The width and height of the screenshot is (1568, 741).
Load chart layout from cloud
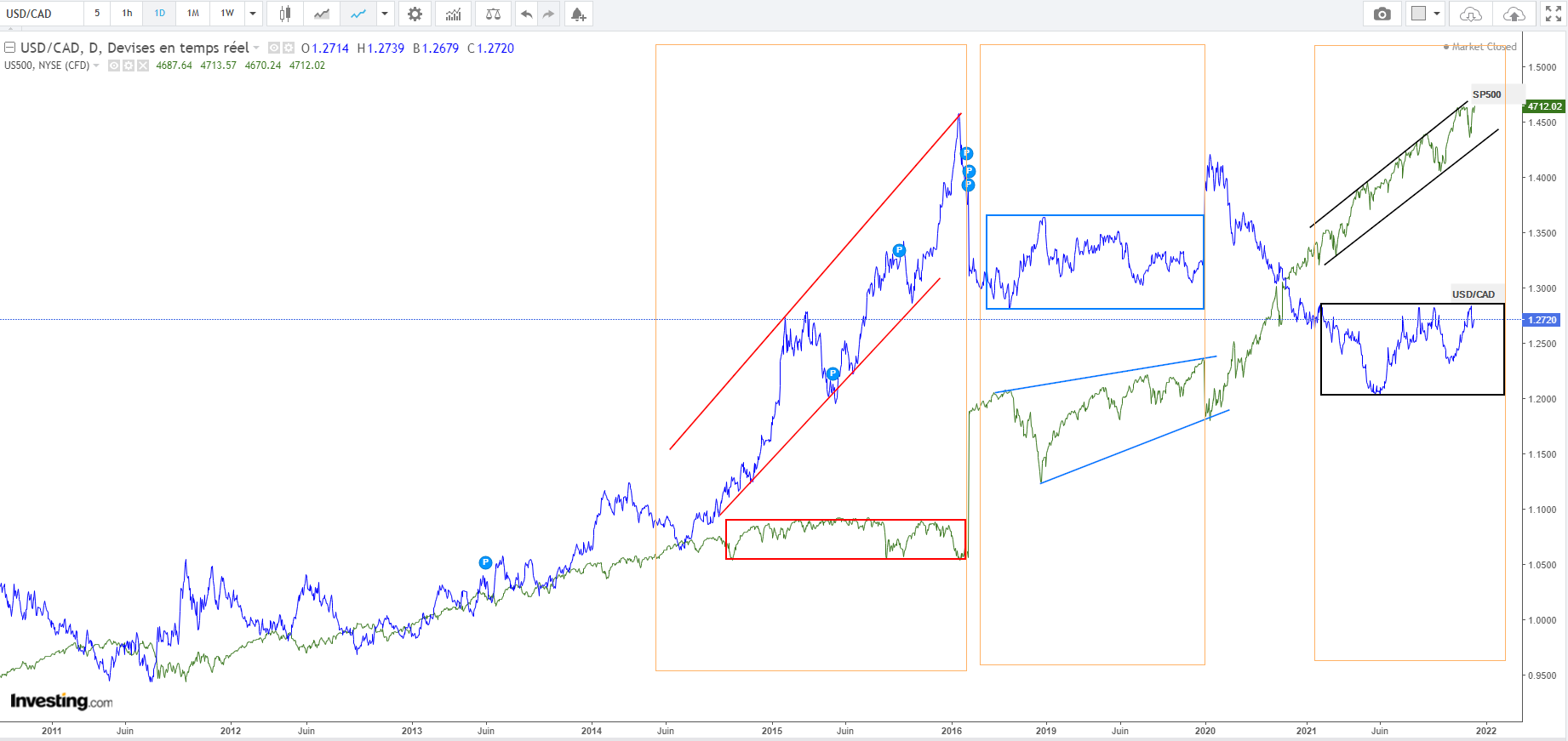pos(1471,14)
